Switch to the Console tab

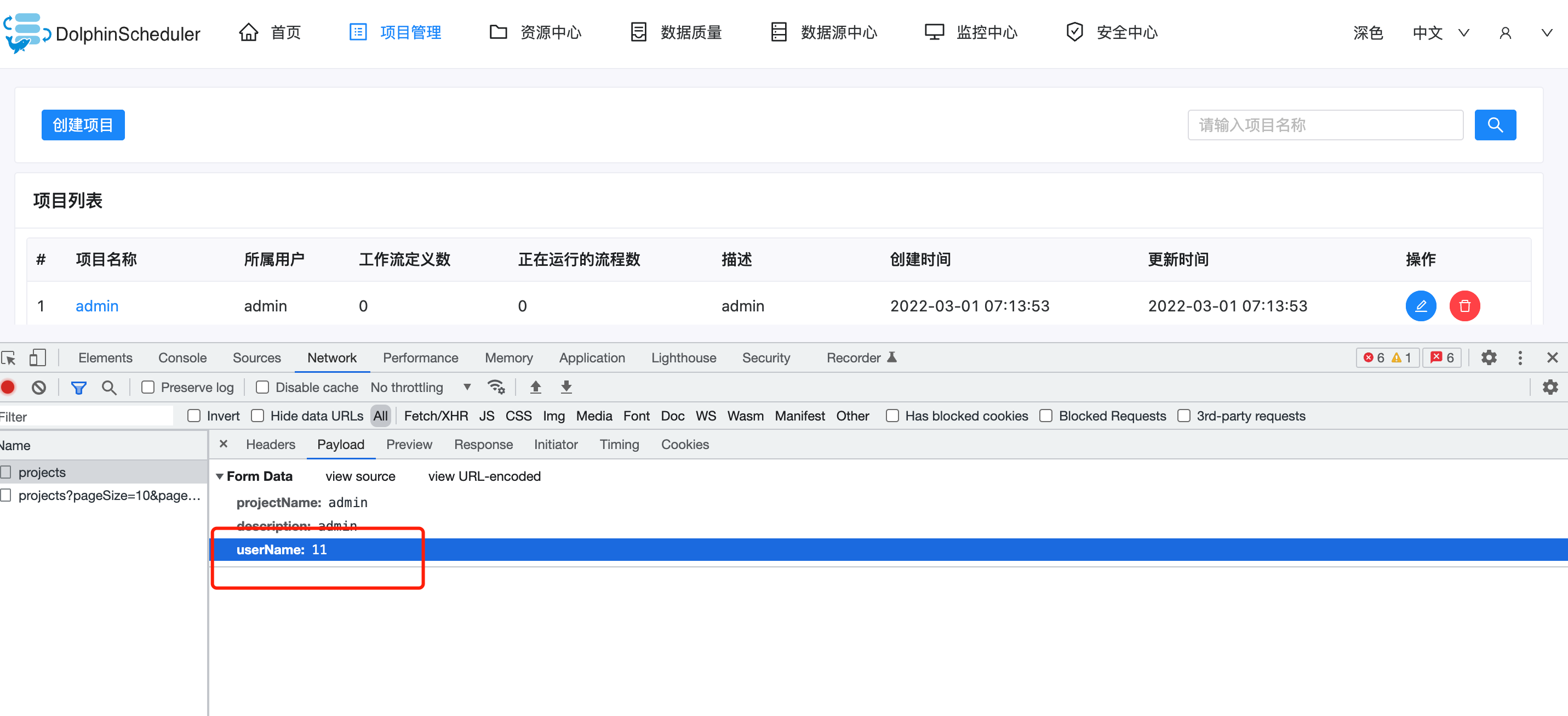(182, 357)
